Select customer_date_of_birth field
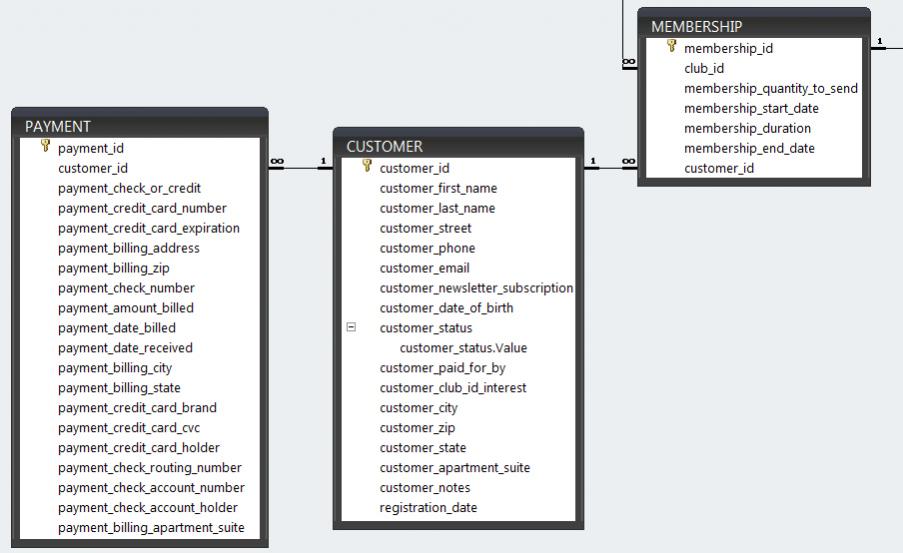The width and height of the screenshot is (903, 553). [x=446, y=308]
